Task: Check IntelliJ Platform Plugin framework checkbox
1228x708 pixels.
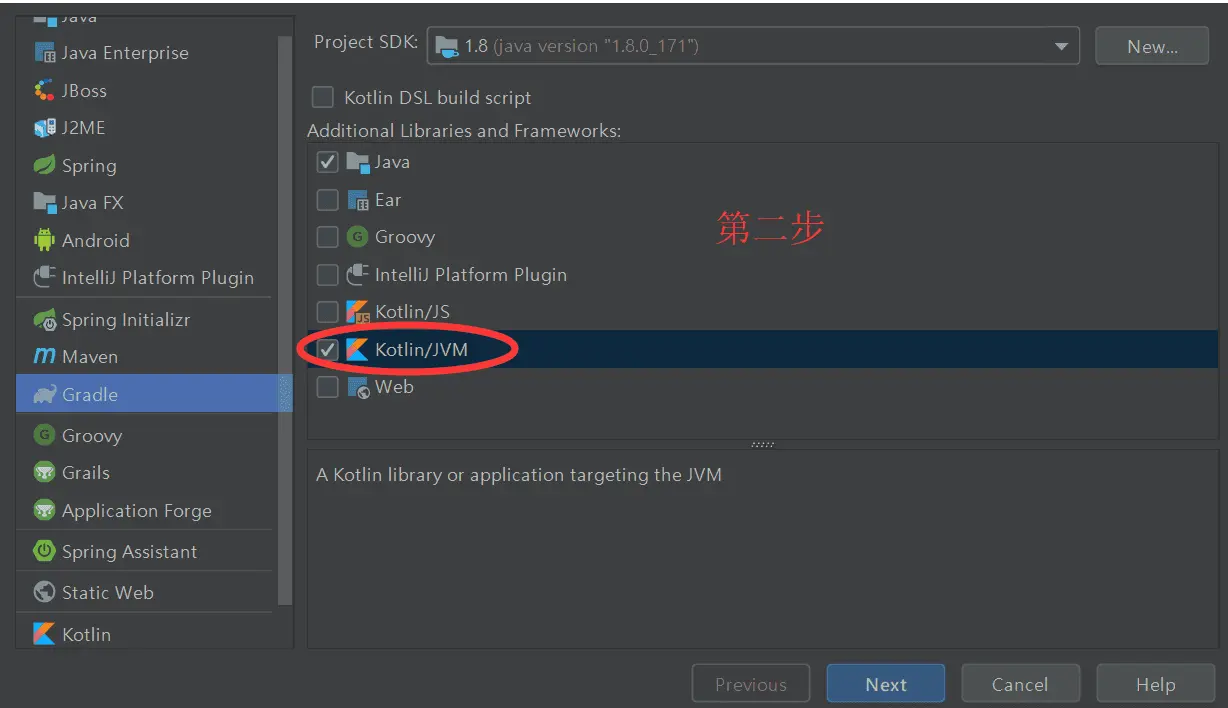Action: click(327, 274)
